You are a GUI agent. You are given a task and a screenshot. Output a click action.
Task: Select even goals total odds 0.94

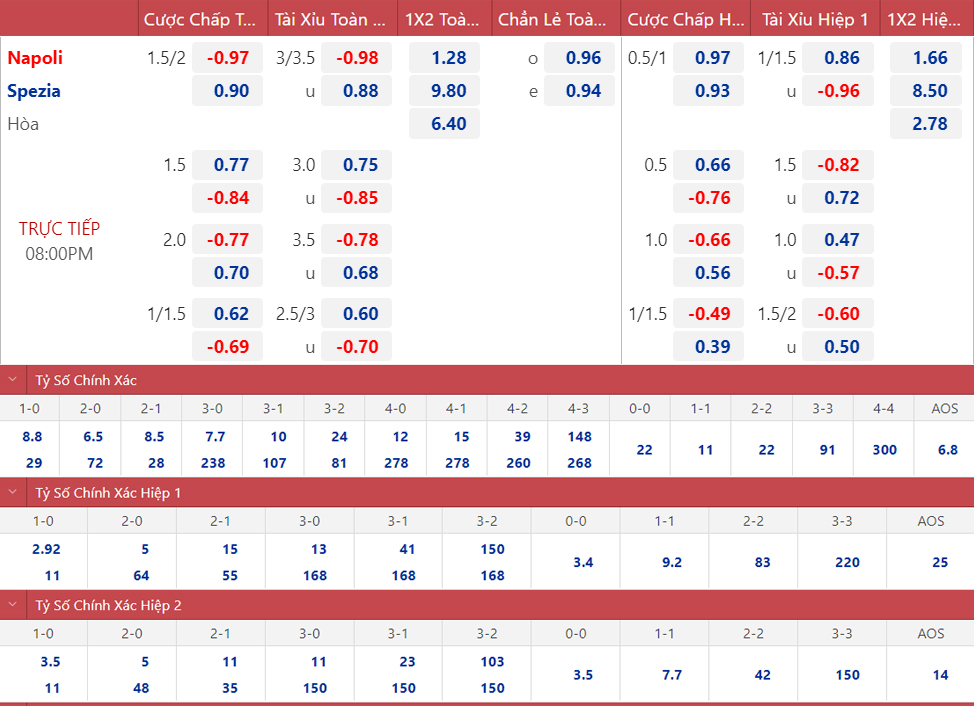(583, 91)
